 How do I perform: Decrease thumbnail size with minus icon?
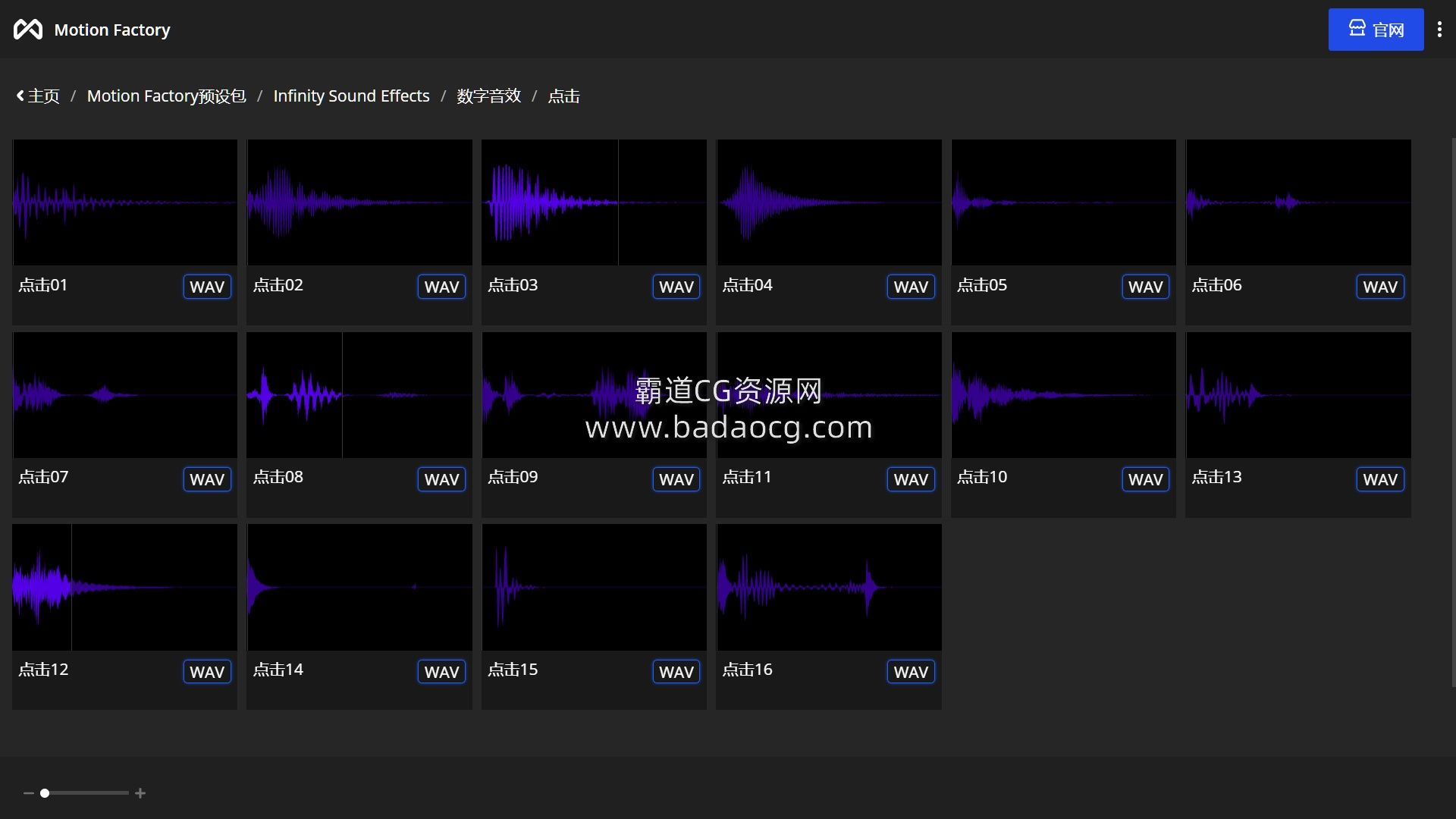tap(29, 793)
